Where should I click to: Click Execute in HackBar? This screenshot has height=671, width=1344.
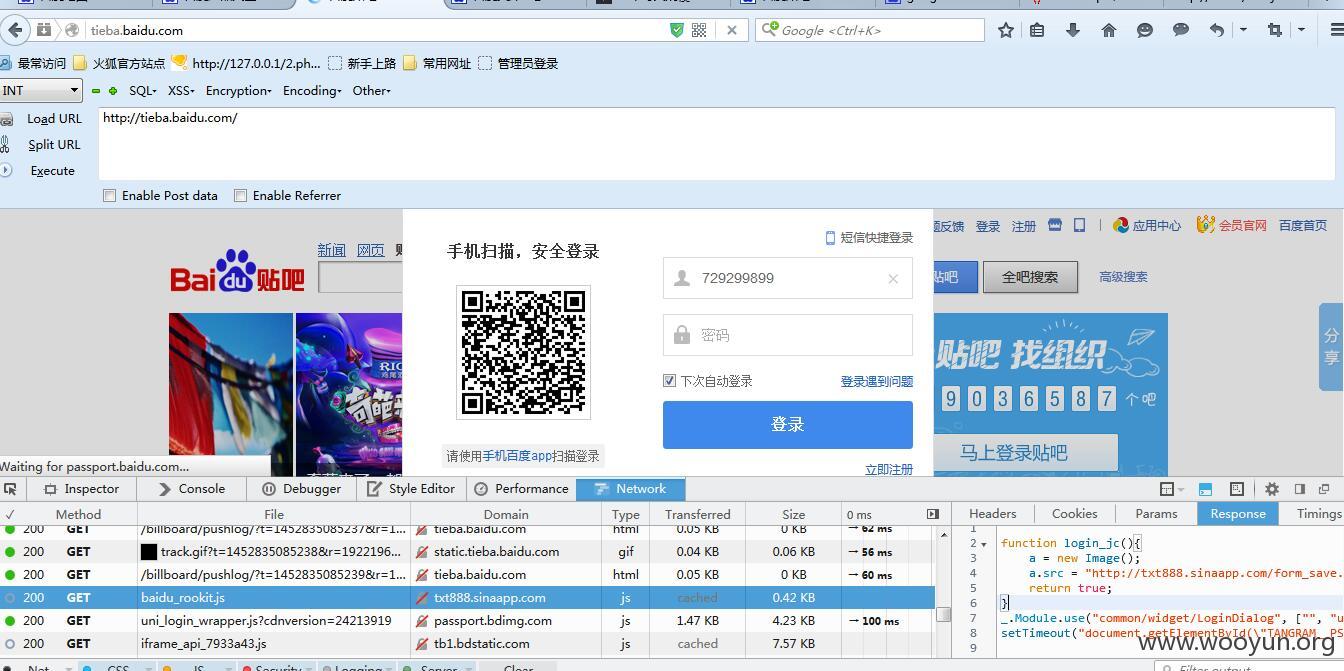click(x=52, y=171)
